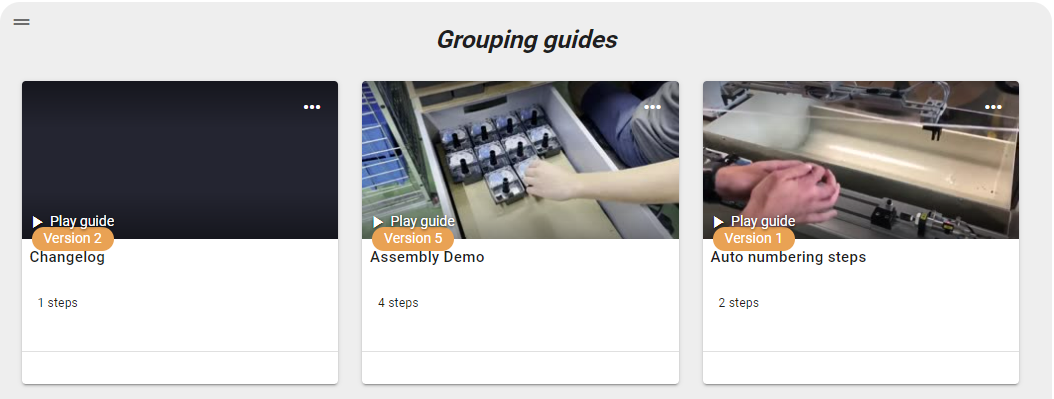Open the Auto numbering steps title
The height and width of the screenshot is (399, 1054).
point(788,257)
